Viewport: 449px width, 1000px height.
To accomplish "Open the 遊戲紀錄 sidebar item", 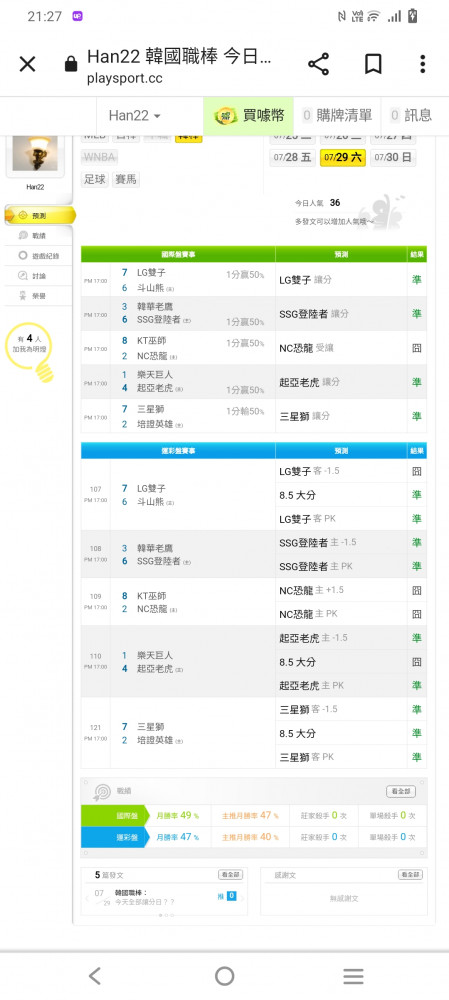I will 38,256.
